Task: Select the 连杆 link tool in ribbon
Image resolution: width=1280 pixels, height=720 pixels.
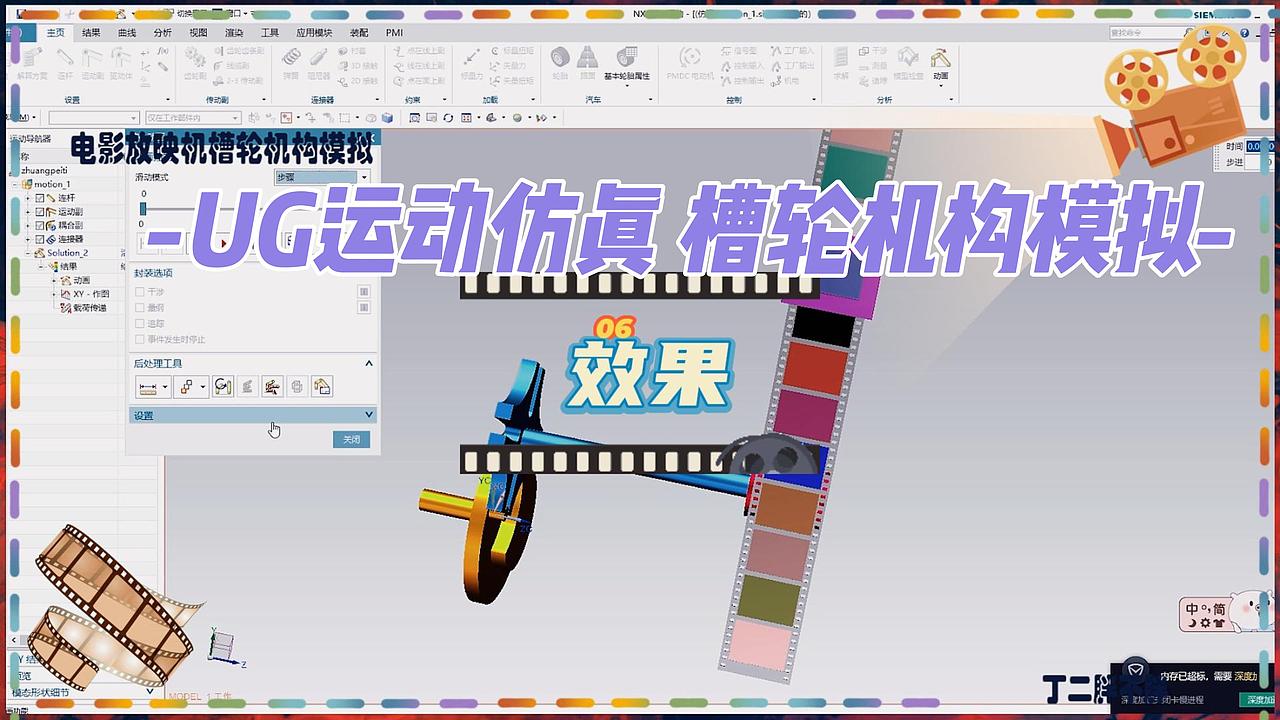Action: (66, 62)
